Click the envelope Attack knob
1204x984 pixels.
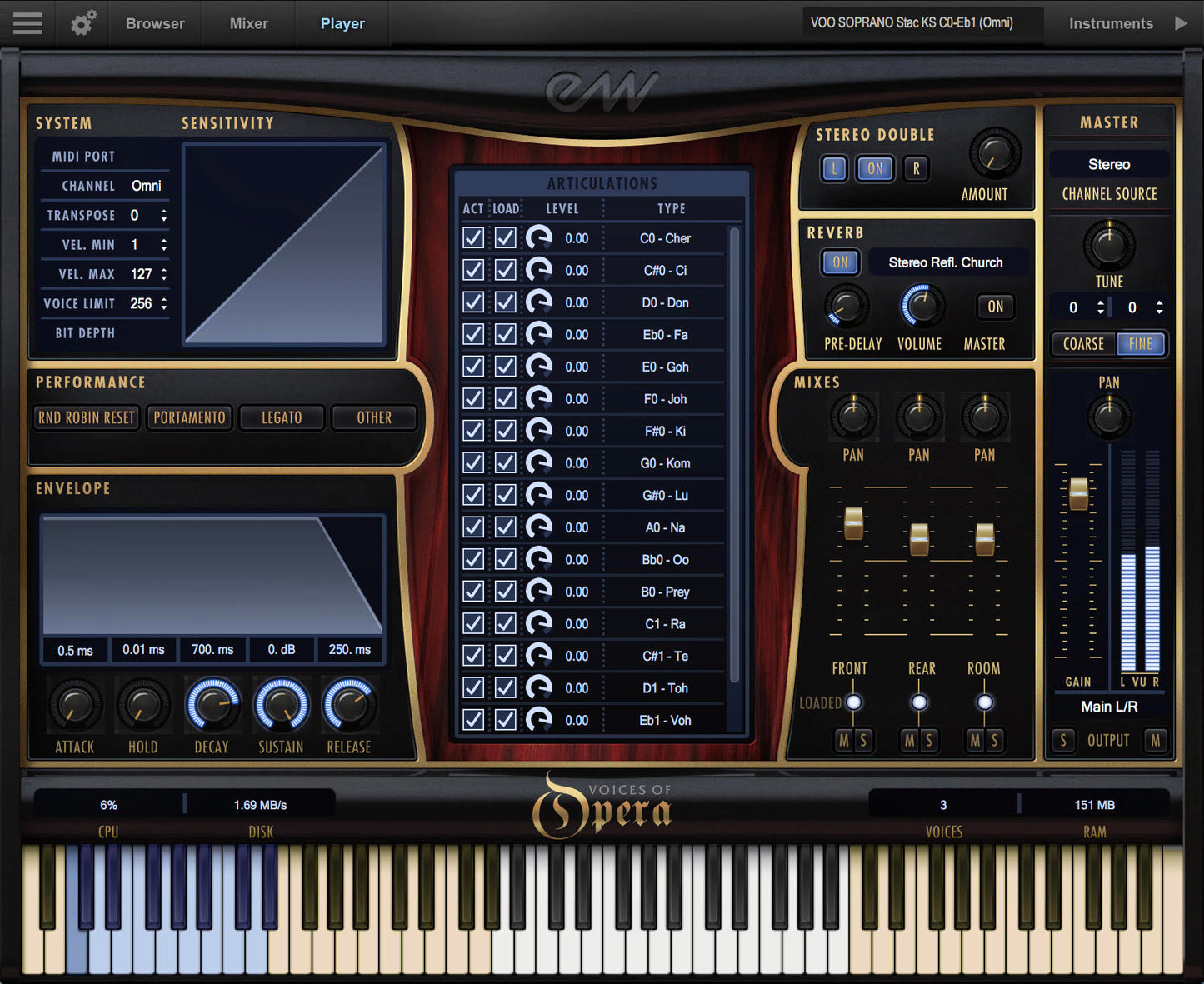75,705
